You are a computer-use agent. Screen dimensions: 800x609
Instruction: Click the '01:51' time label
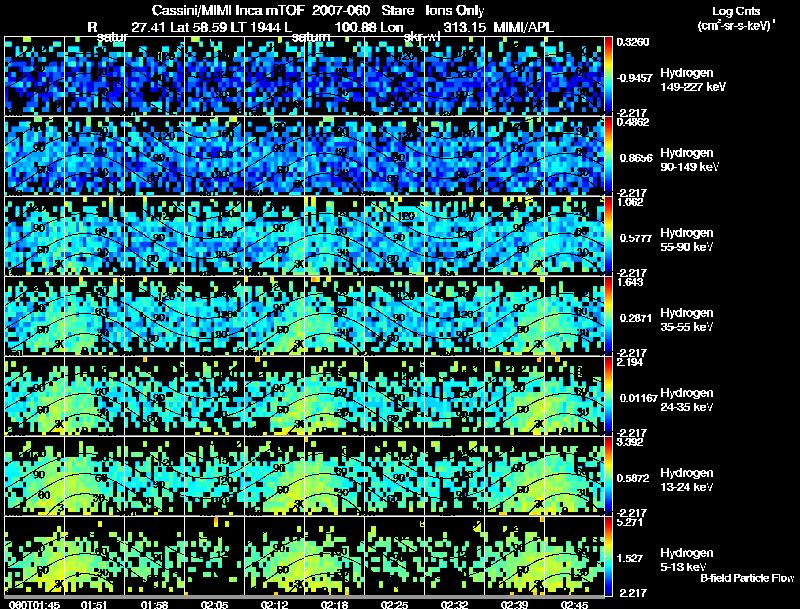click(x=94, y=604)
